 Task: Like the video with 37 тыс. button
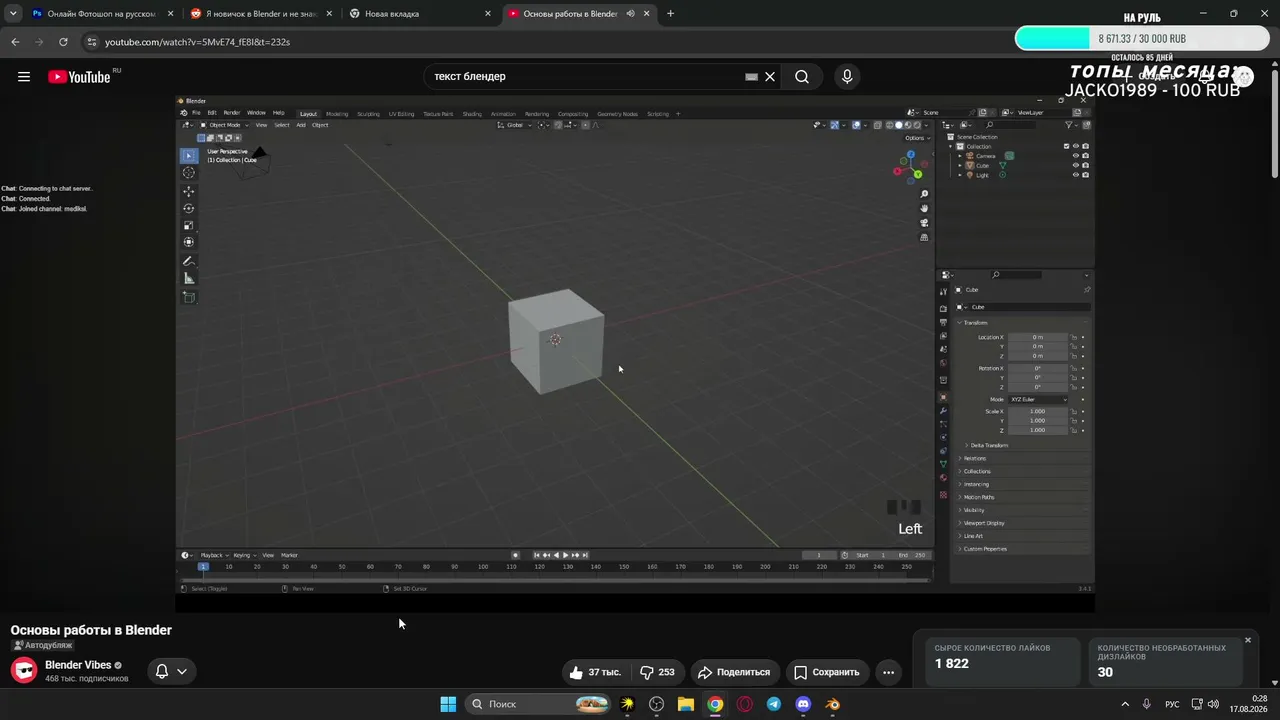click(x=596, y=672)
